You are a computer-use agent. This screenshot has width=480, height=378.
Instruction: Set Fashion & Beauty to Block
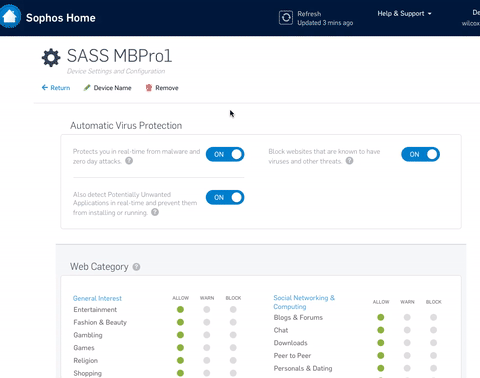pos(233,322)
